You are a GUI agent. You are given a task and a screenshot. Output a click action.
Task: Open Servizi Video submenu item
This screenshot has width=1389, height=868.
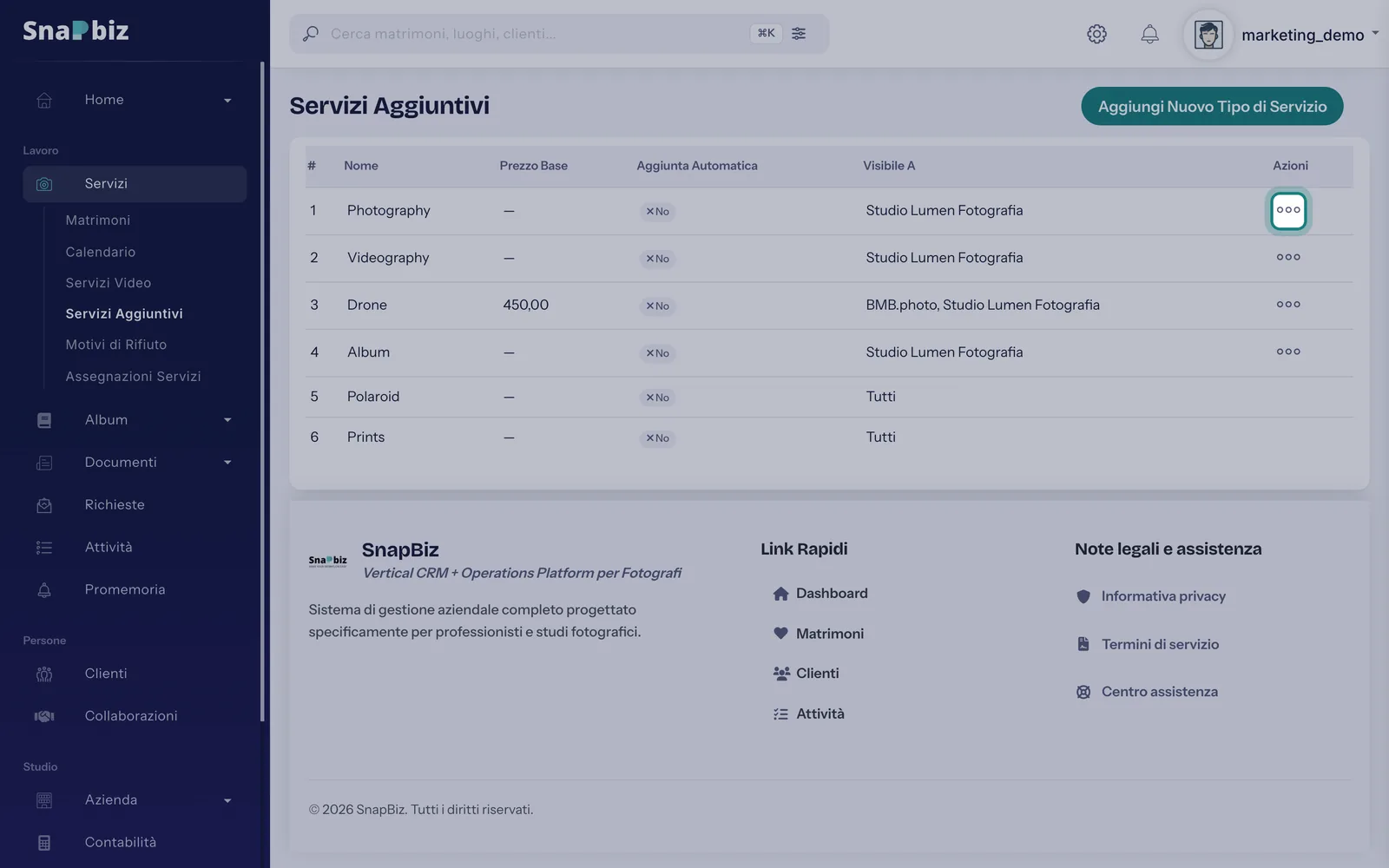point(109,283)
